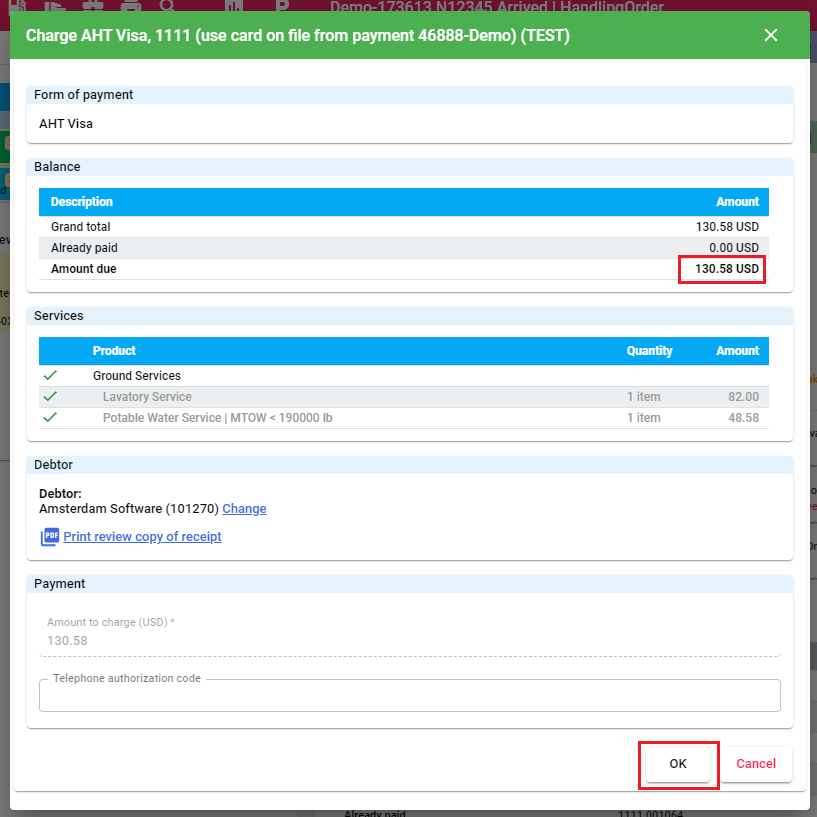Screen dimensions: 817x817
Task: Click the PDF icon beside the receipt link
Action: [x=50, y=537]
